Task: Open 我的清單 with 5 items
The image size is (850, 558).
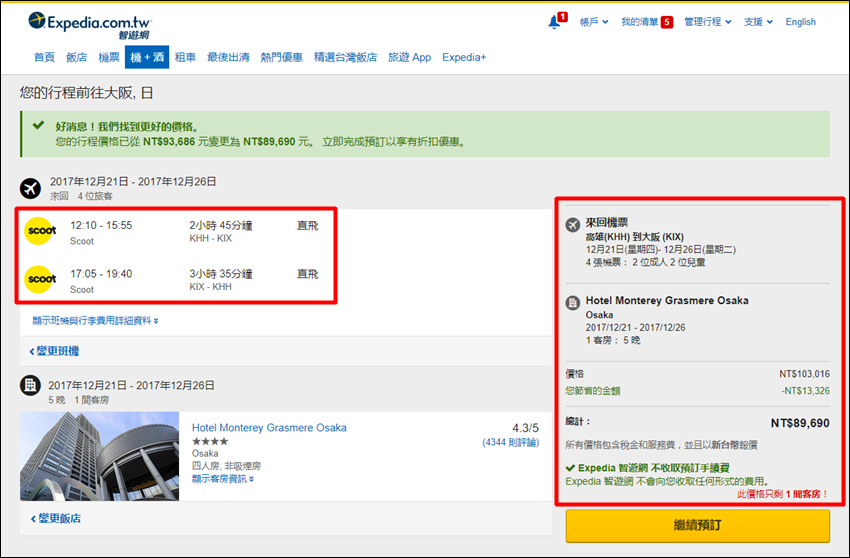Action: pos(647,22)
